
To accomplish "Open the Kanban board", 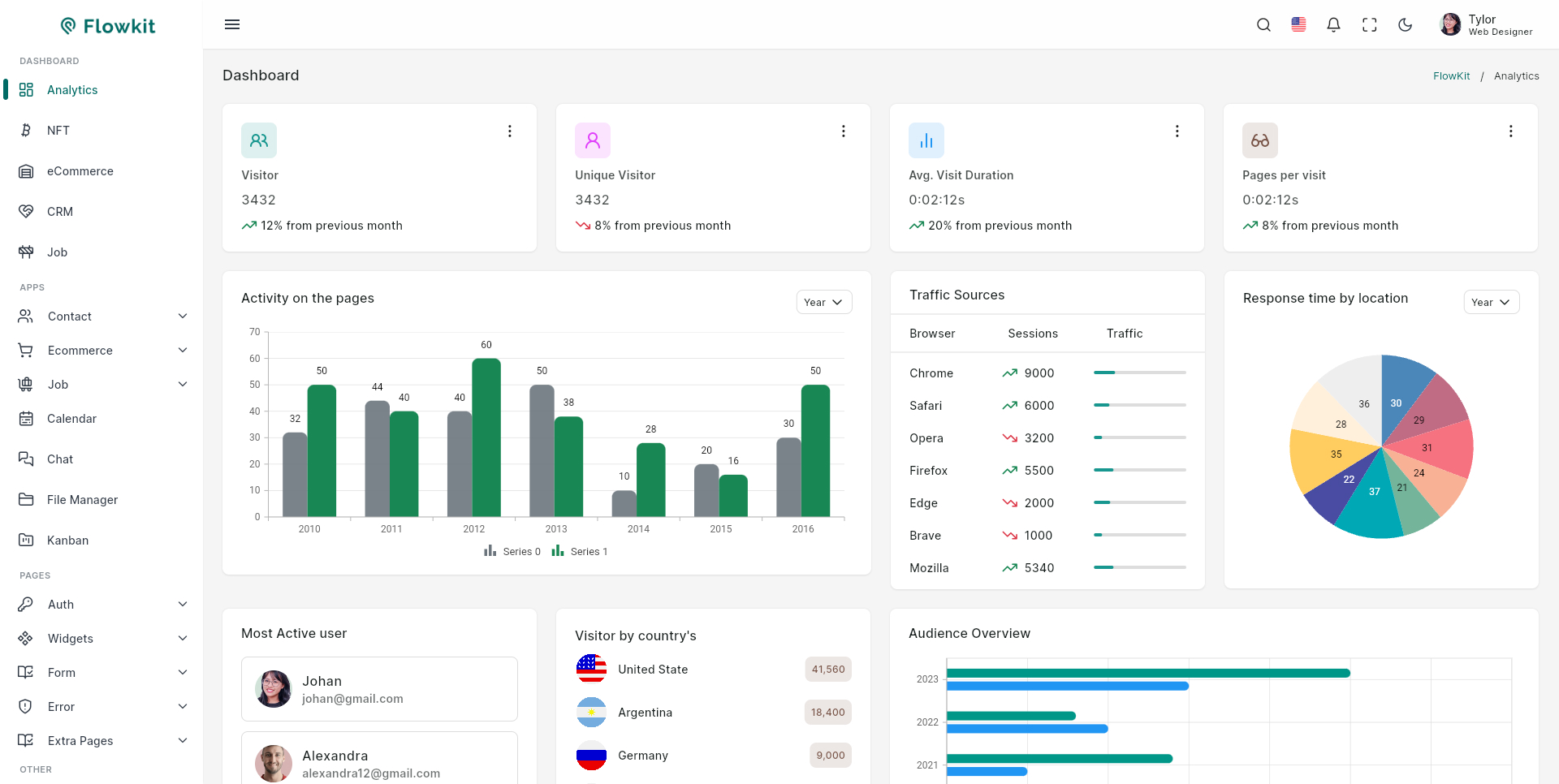I will (67, 540).
